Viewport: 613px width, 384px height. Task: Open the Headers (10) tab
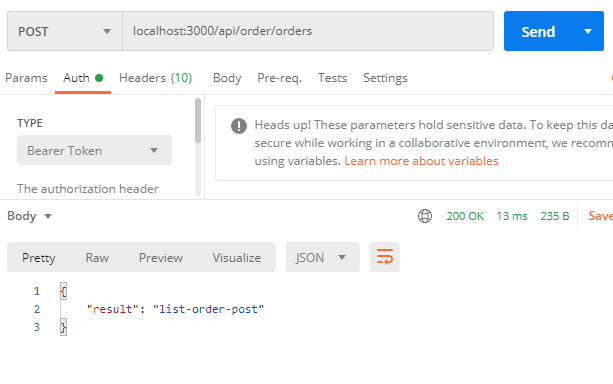point(156,78)
